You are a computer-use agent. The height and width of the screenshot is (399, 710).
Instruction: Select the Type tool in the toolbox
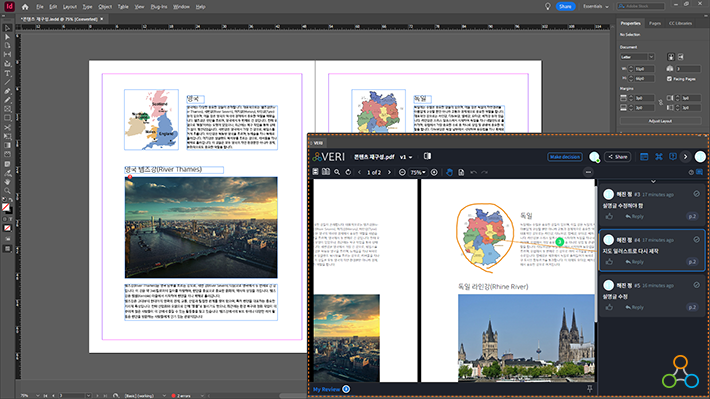pos(7,73)
